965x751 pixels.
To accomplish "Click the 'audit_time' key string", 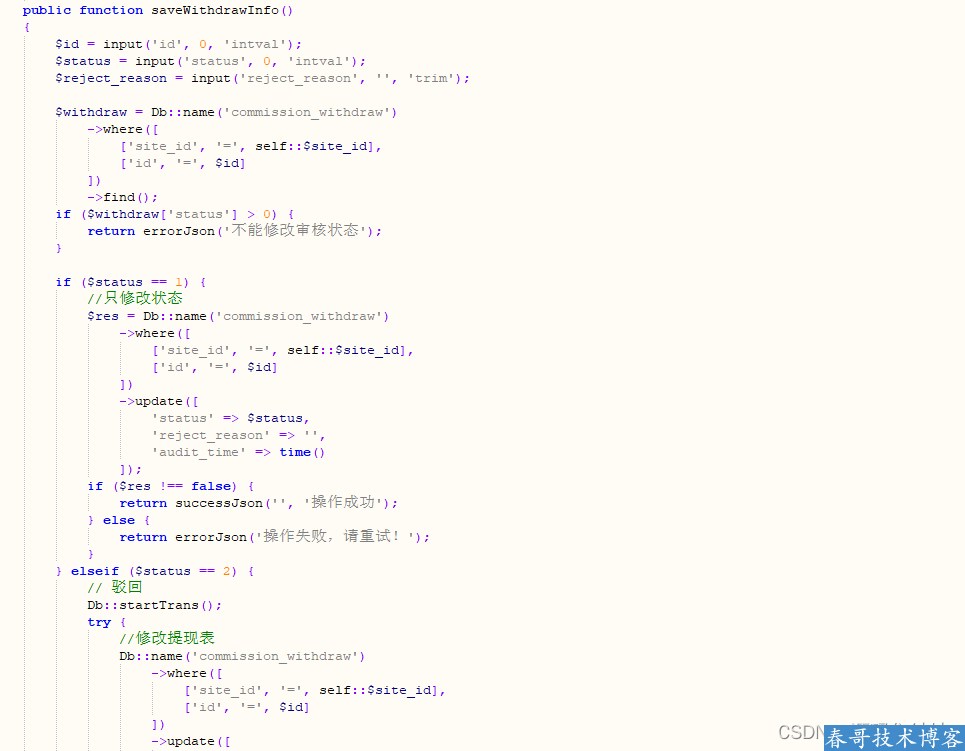I will (x=199, y=452).
